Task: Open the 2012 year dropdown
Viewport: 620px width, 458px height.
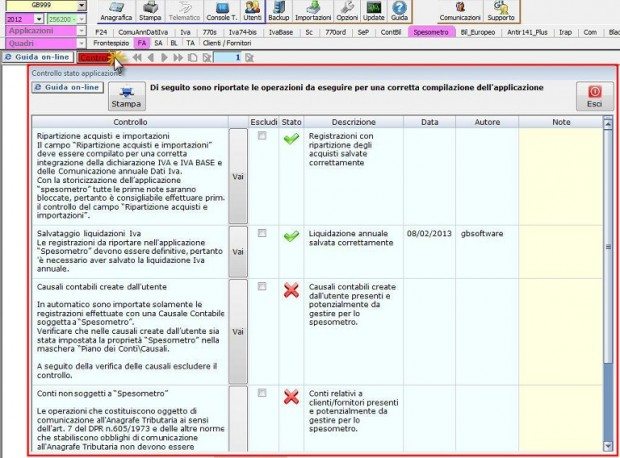Action: [x=39, y=19]
